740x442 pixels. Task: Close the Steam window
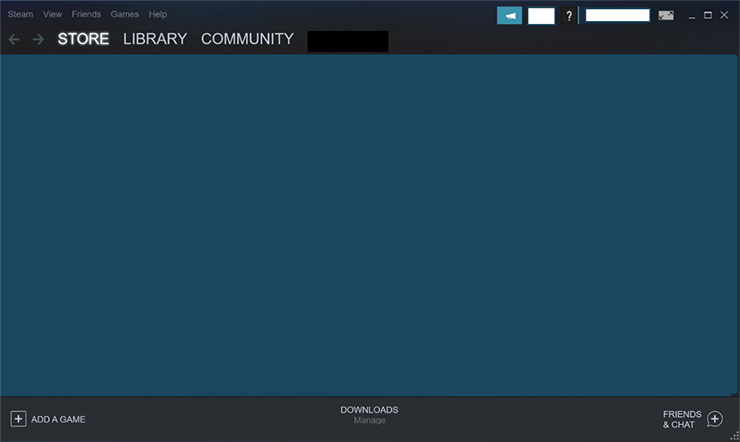click(x=724, y=15)
